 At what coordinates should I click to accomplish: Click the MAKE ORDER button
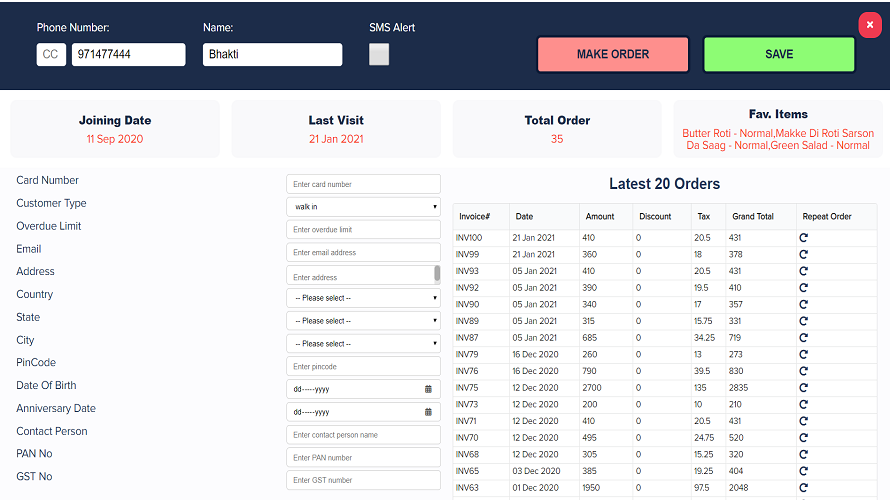click(613, 54)
